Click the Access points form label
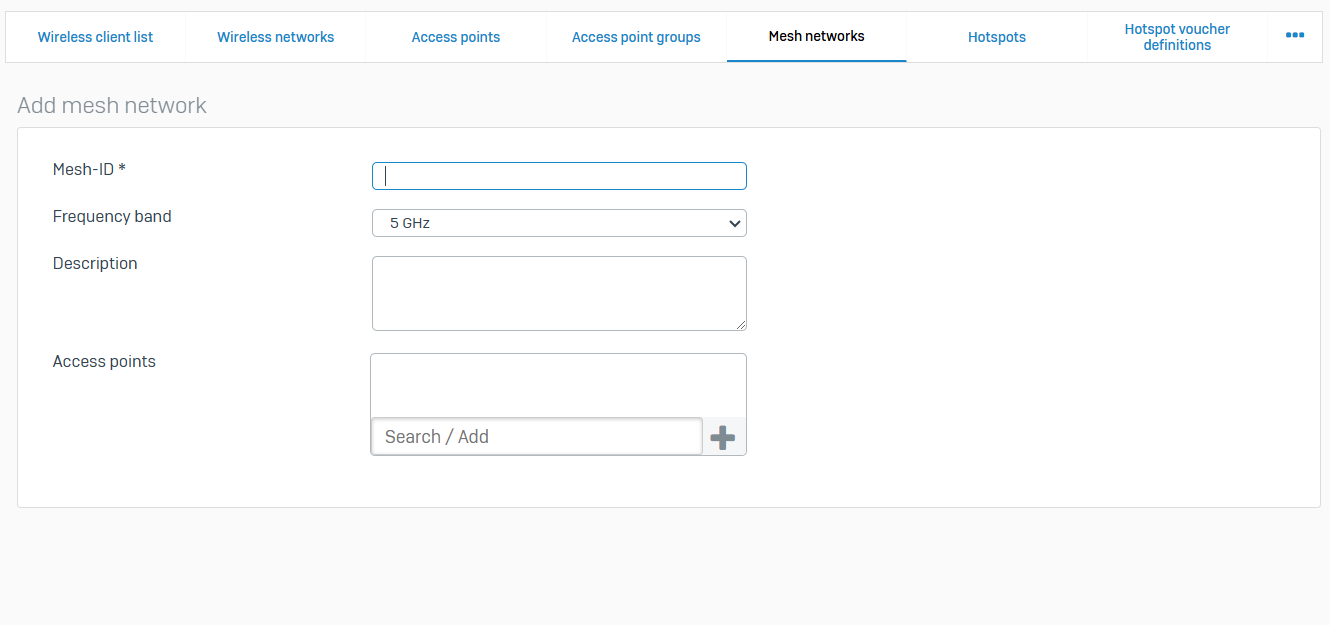 (x=104, y=362)
